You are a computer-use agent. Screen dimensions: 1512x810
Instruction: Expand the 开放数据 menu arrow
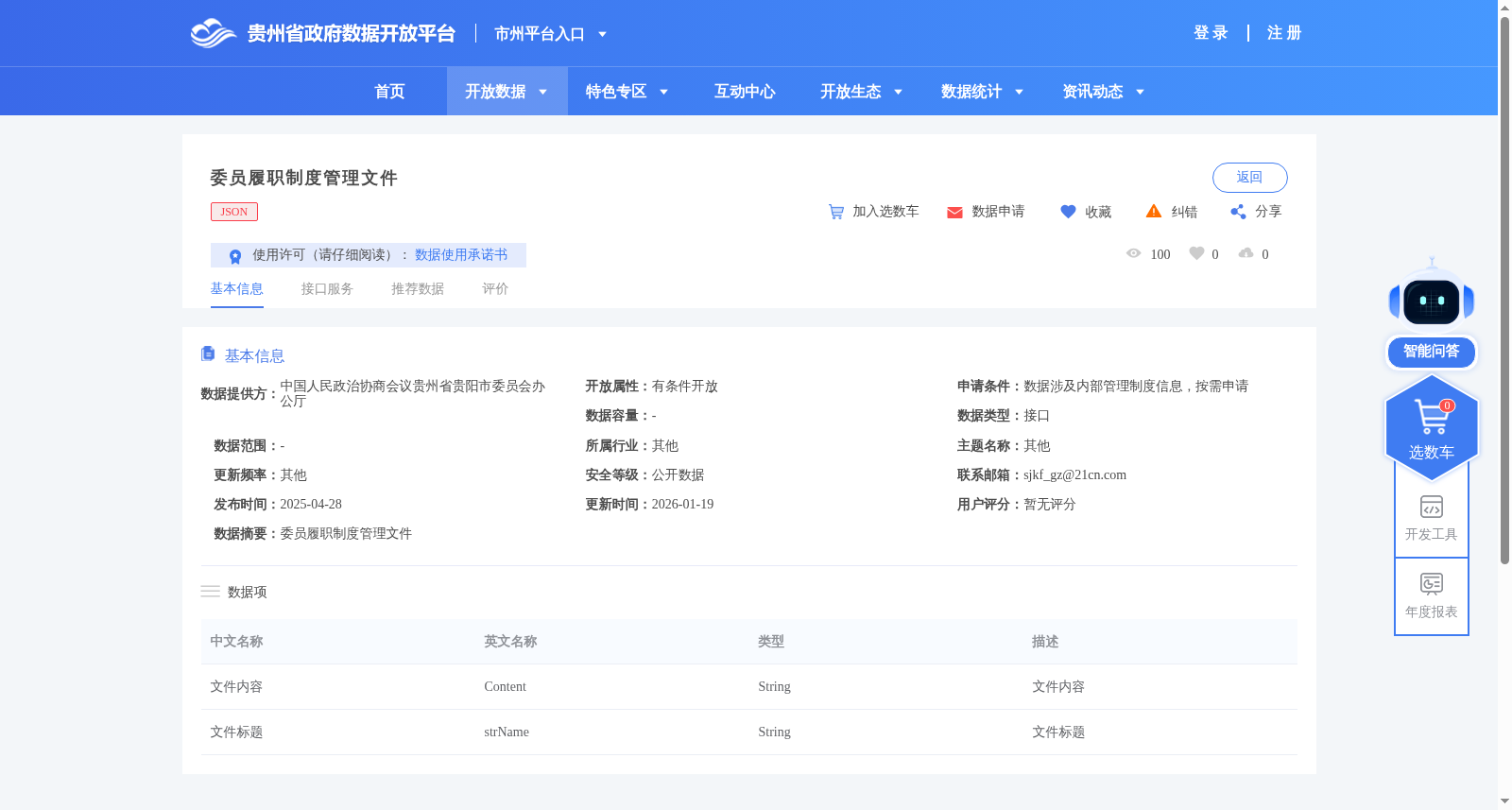tap(542, 92)
